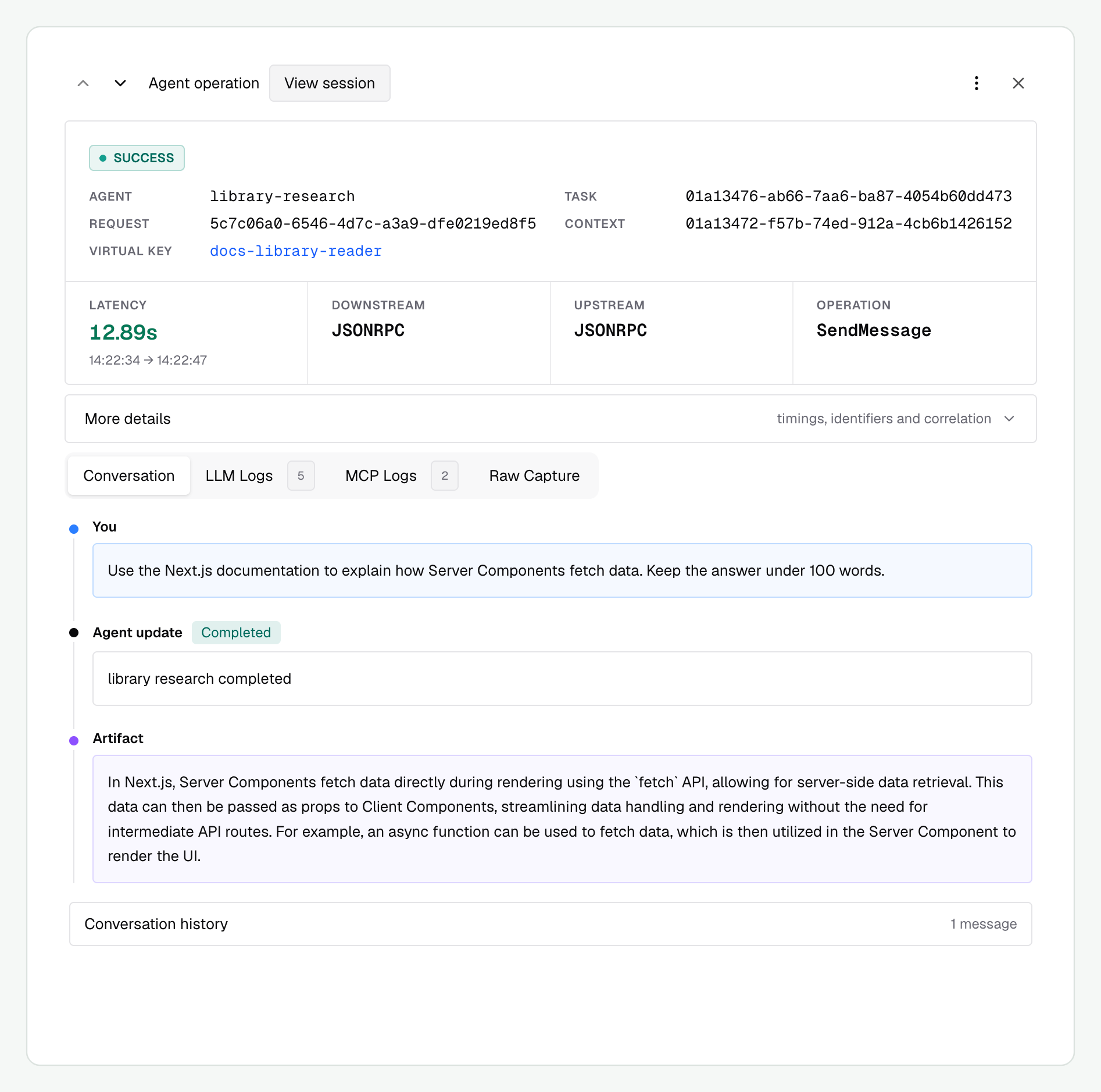Click the purple Artifact timeline dot
Screen dimensions: 1101x1092
[74, 740]
